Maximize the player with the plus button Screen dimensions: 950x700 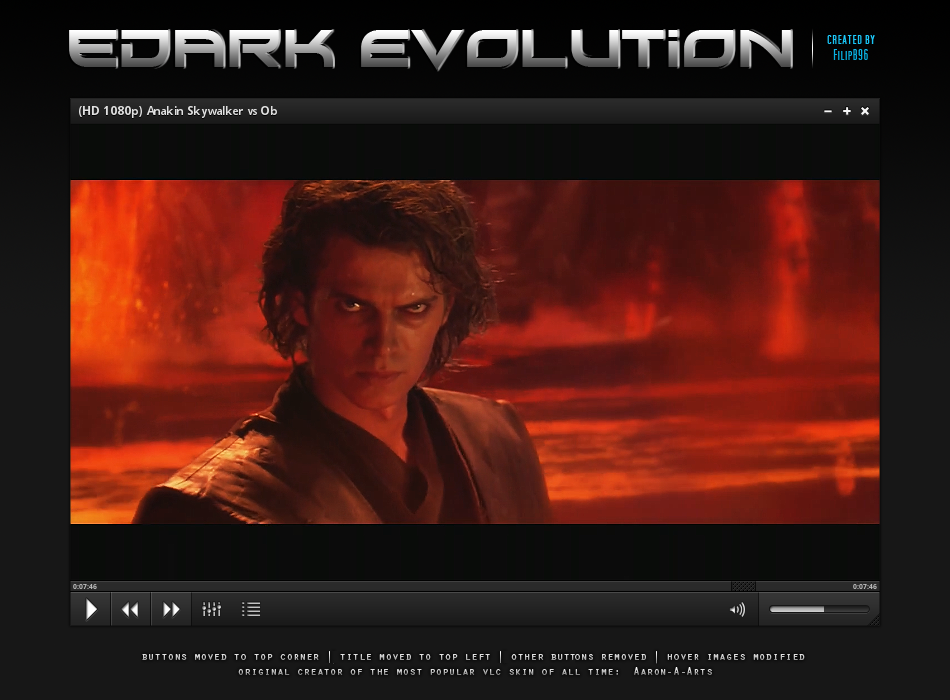846,111
